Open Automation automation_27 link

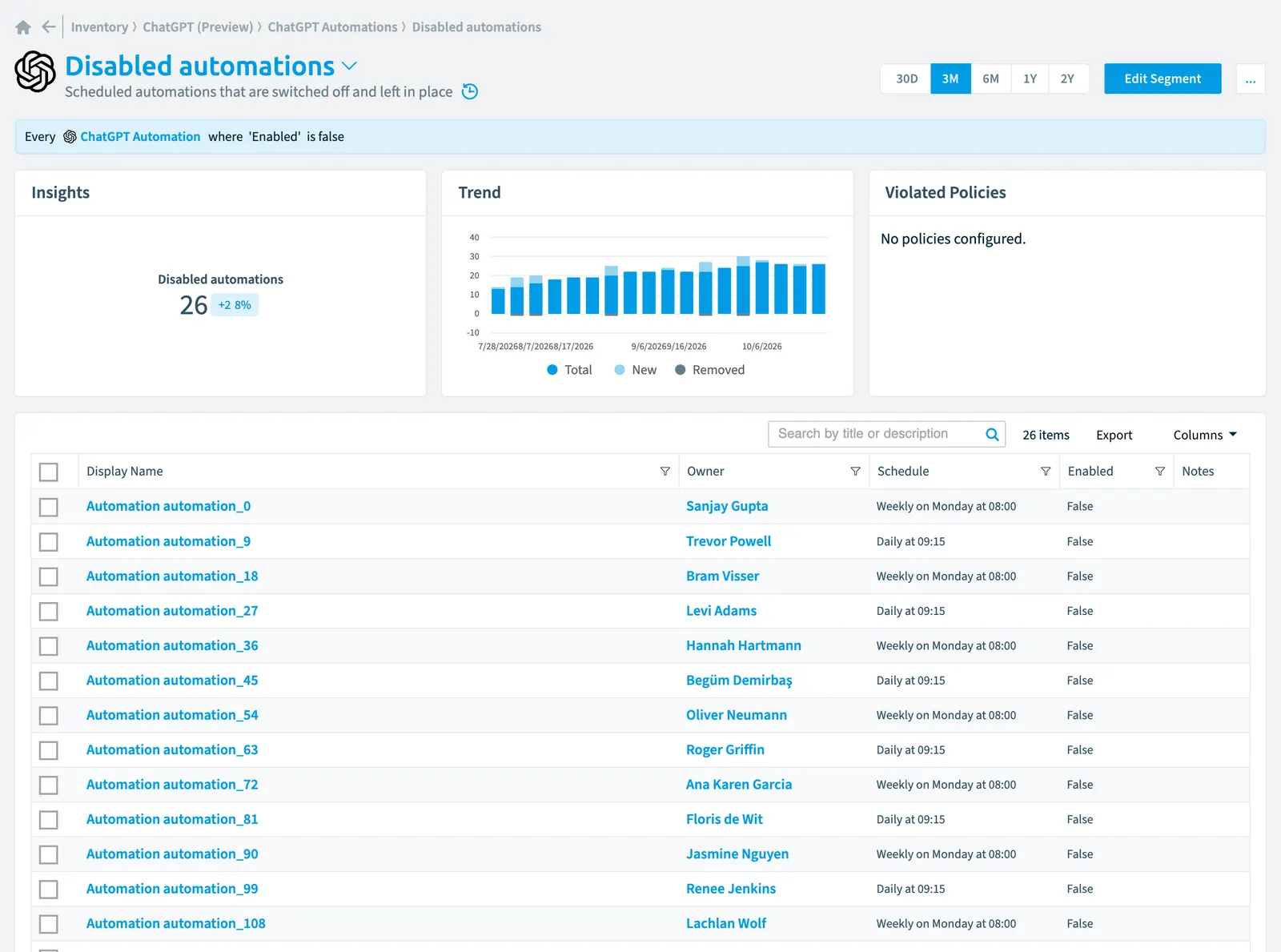coord(172,611)
